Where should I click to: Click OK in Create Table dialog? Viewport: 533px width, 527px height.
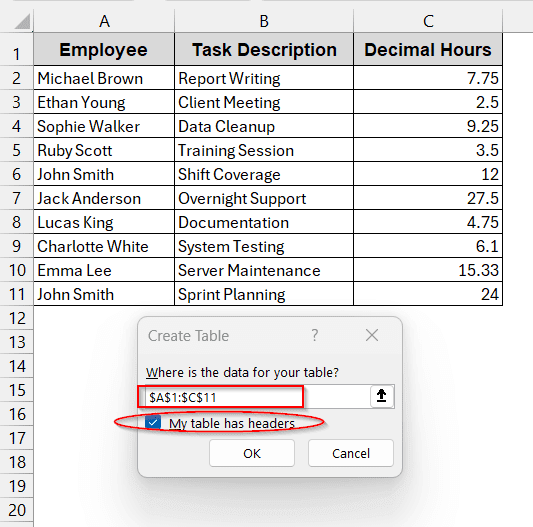click(252, 453)
